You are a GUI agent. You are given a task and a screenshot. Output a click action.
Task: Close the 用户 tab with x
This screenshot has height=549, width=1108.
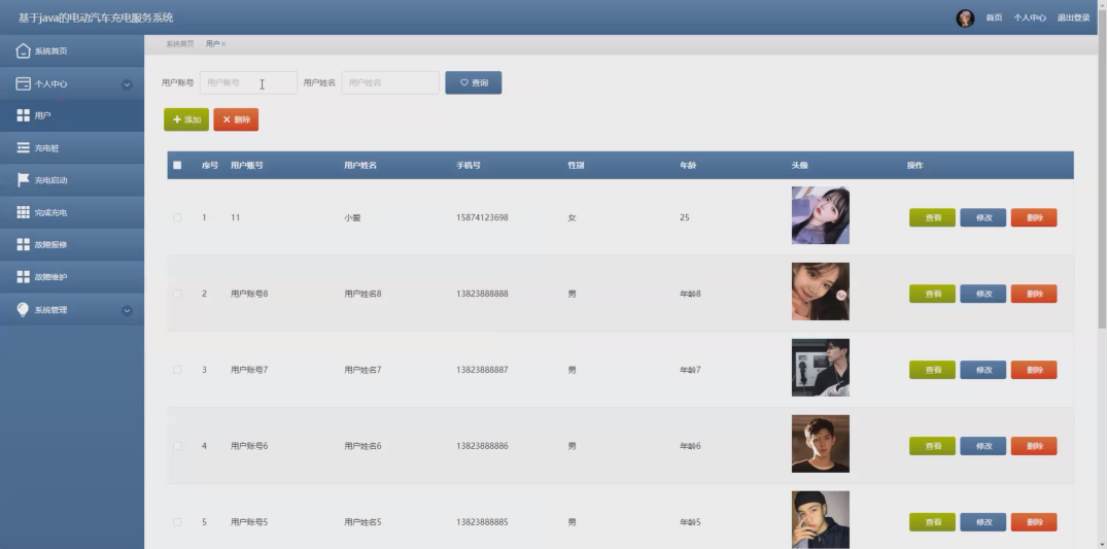223,44
